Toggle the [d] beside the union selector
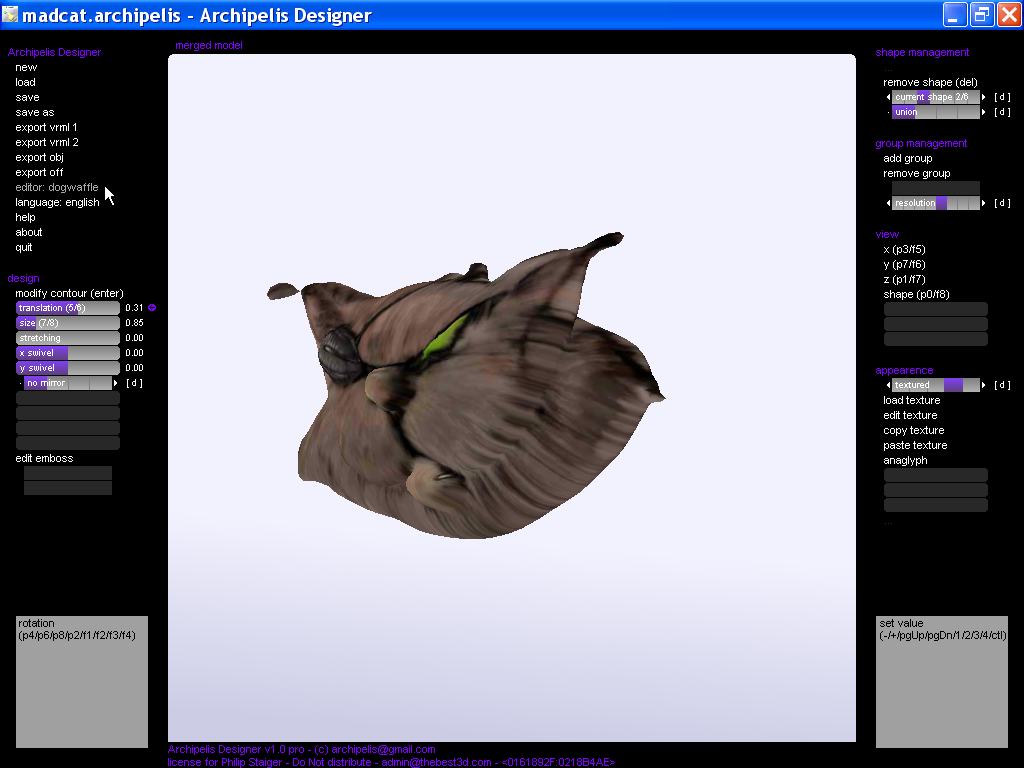This screenshot has height=768, width=1024. [x=1002, y=112]
